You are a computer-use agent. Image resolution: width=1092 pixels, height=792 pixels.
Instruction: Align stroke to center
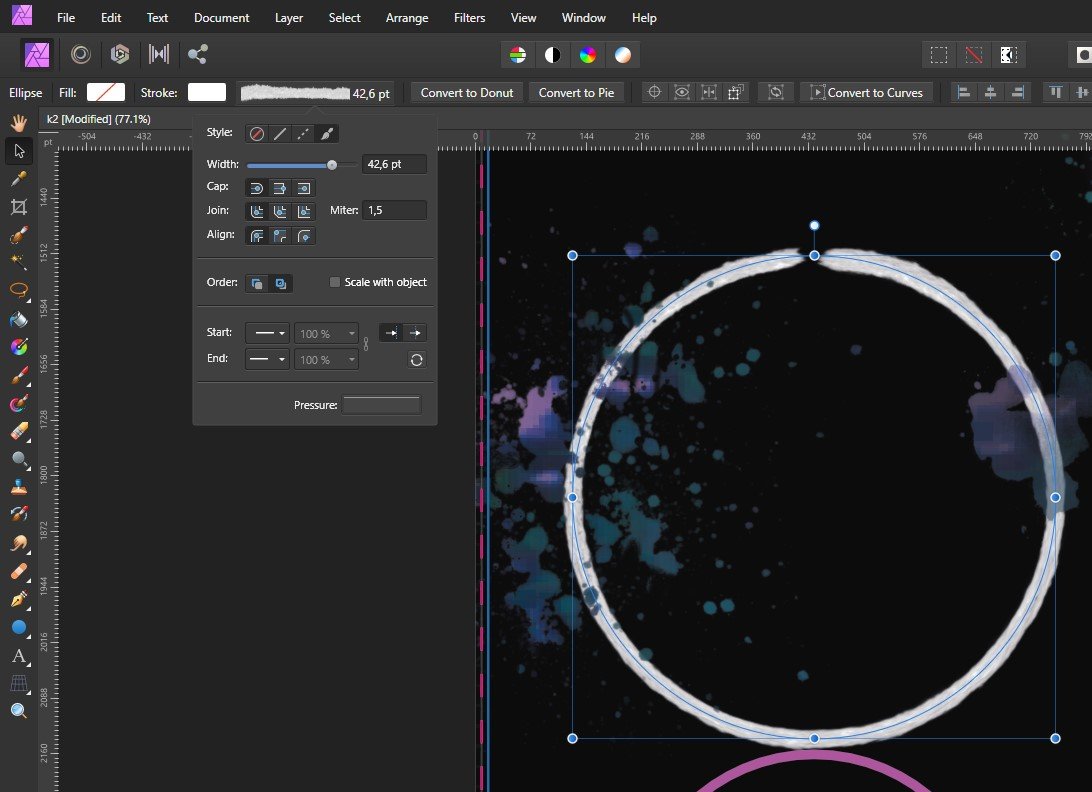(256, 236)
